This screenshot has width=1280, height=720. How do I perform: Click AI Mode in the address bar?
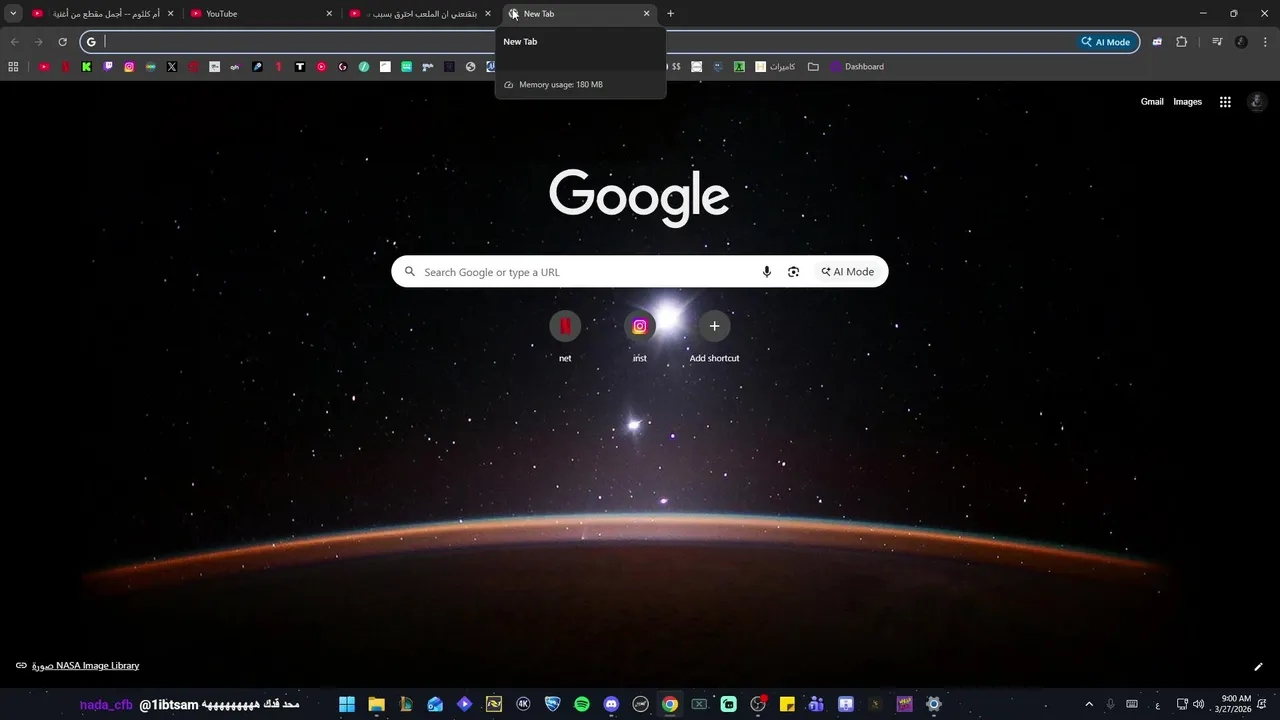tap(1105, 42)
